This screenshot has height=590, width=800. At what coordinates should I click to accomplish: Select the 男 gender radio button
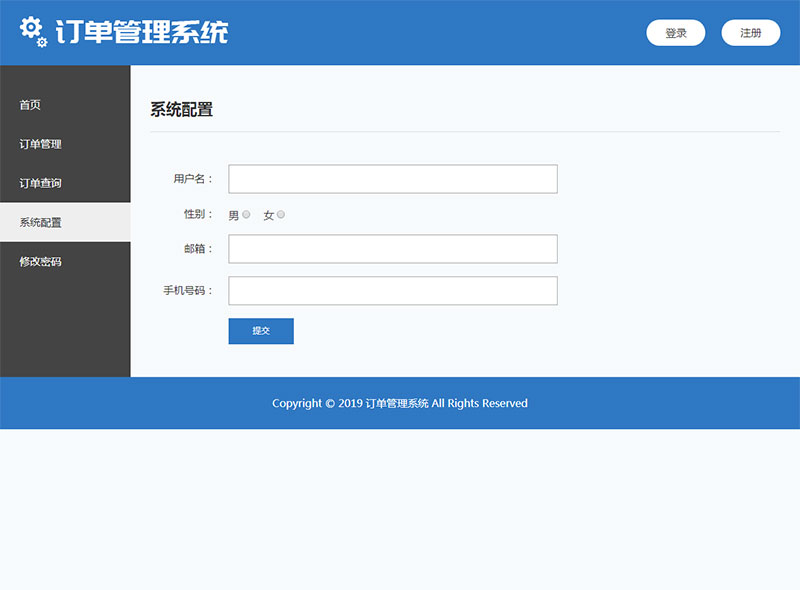pos(246,214)
